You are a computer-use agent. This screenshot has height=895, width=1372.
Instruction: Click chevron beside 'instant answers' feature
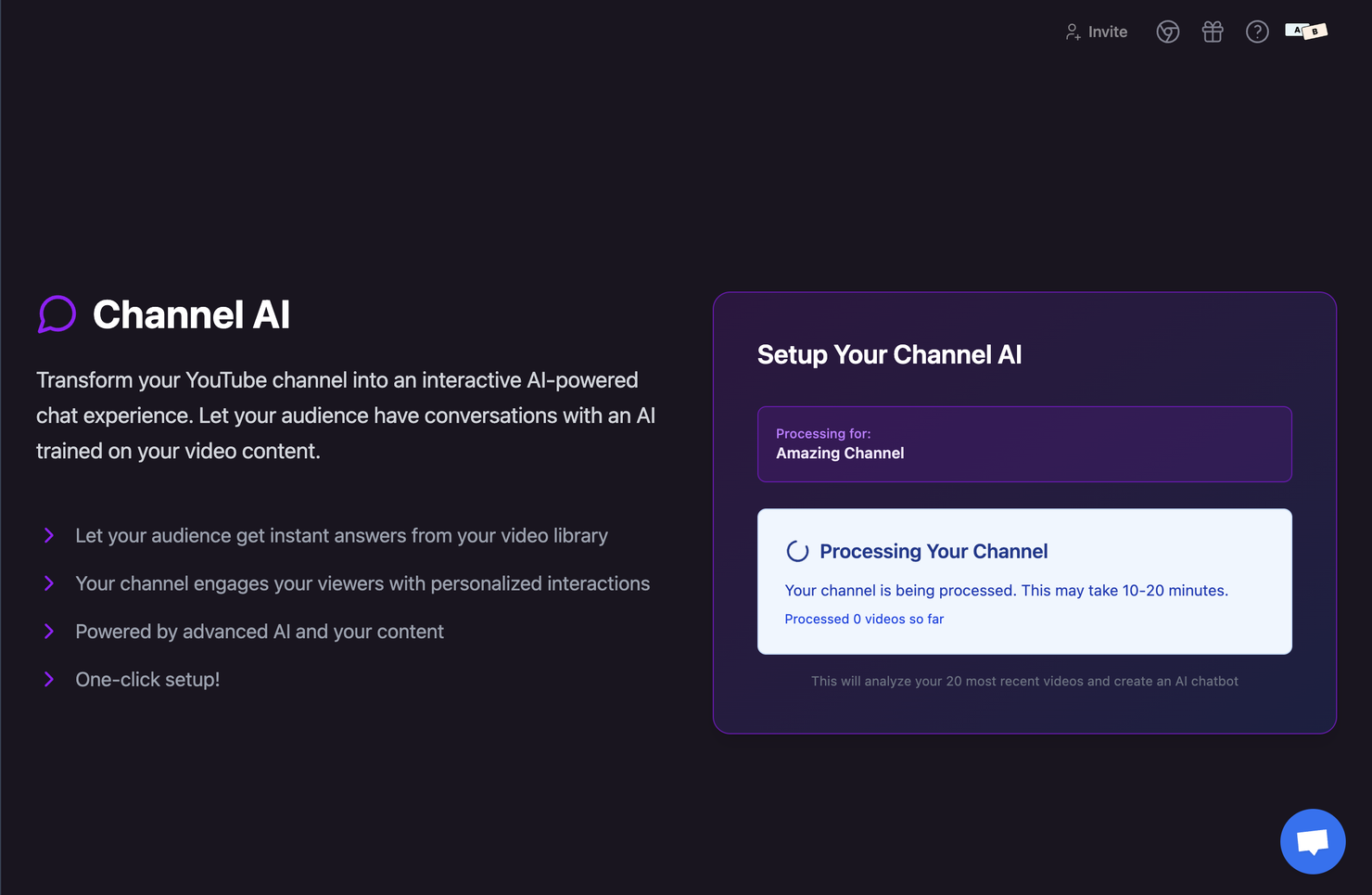(x=49, y=535)
